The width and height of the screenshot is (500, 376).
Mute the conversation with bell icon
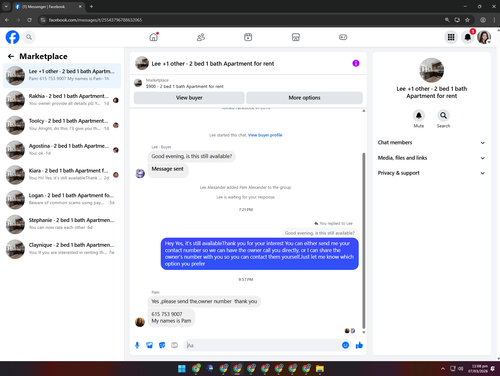pyautogui.click(x=419, y=116)
